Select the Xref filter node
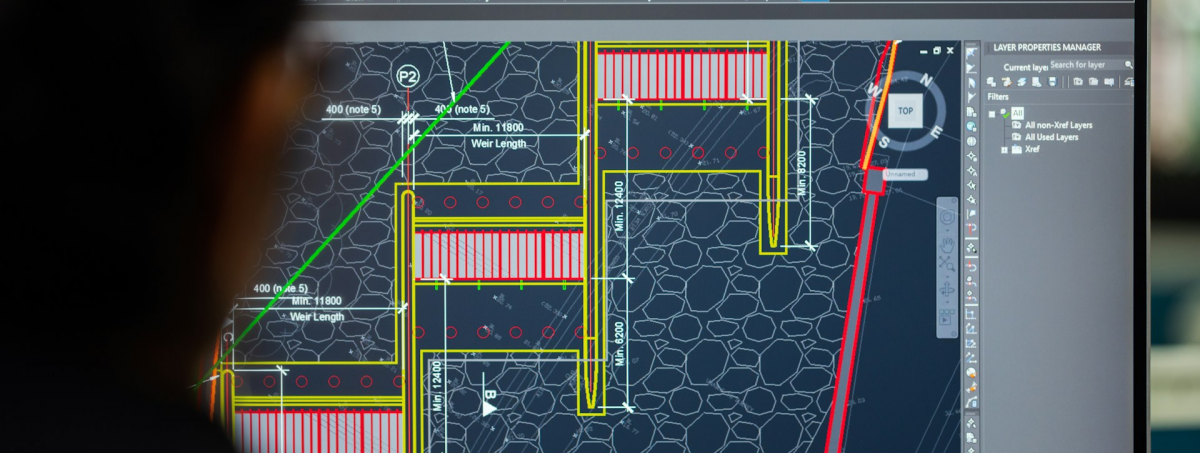 click(x=1033, y=149)
